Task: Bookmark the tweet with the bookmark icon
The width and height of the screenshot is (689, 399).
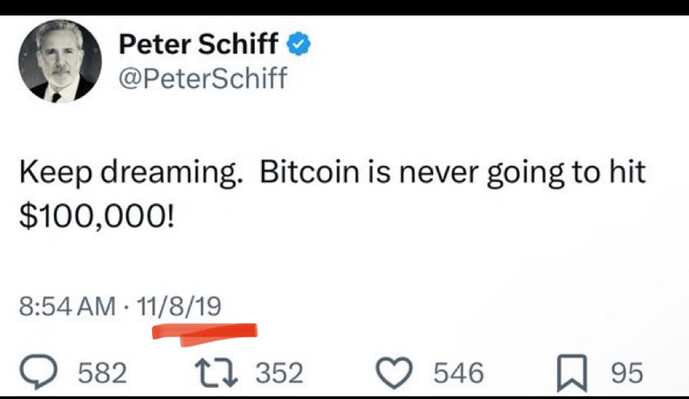Action: (572, 373)
